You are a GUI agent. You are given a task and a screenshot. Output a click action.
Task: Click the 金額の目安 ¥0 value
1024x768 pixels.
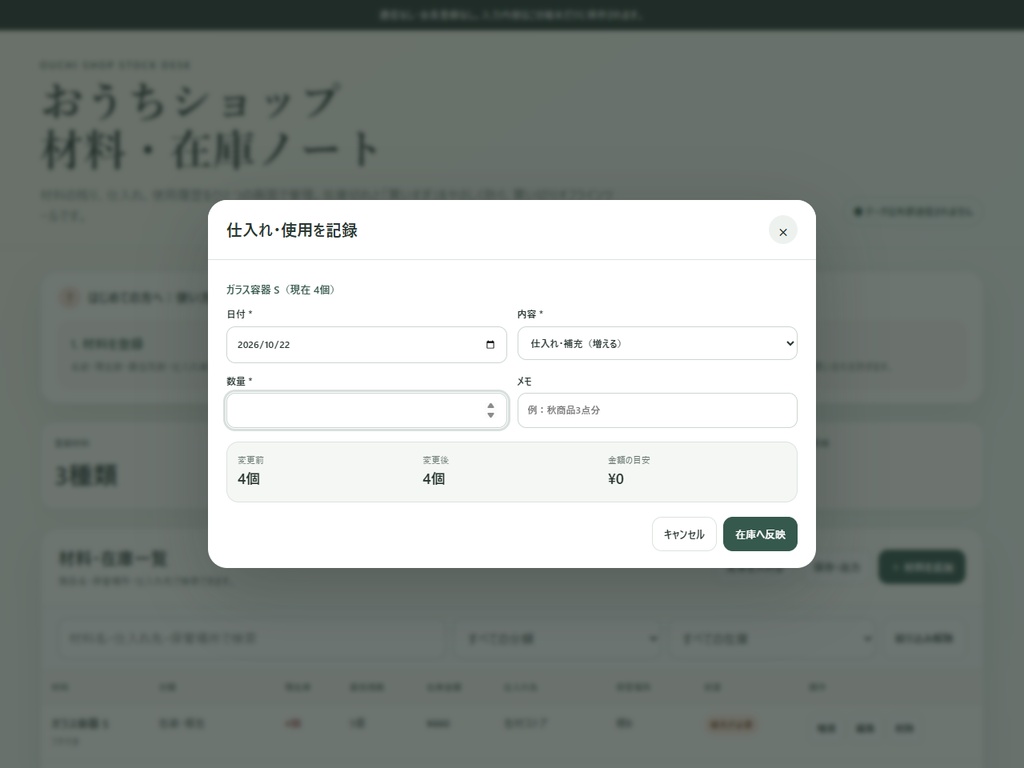616,479
